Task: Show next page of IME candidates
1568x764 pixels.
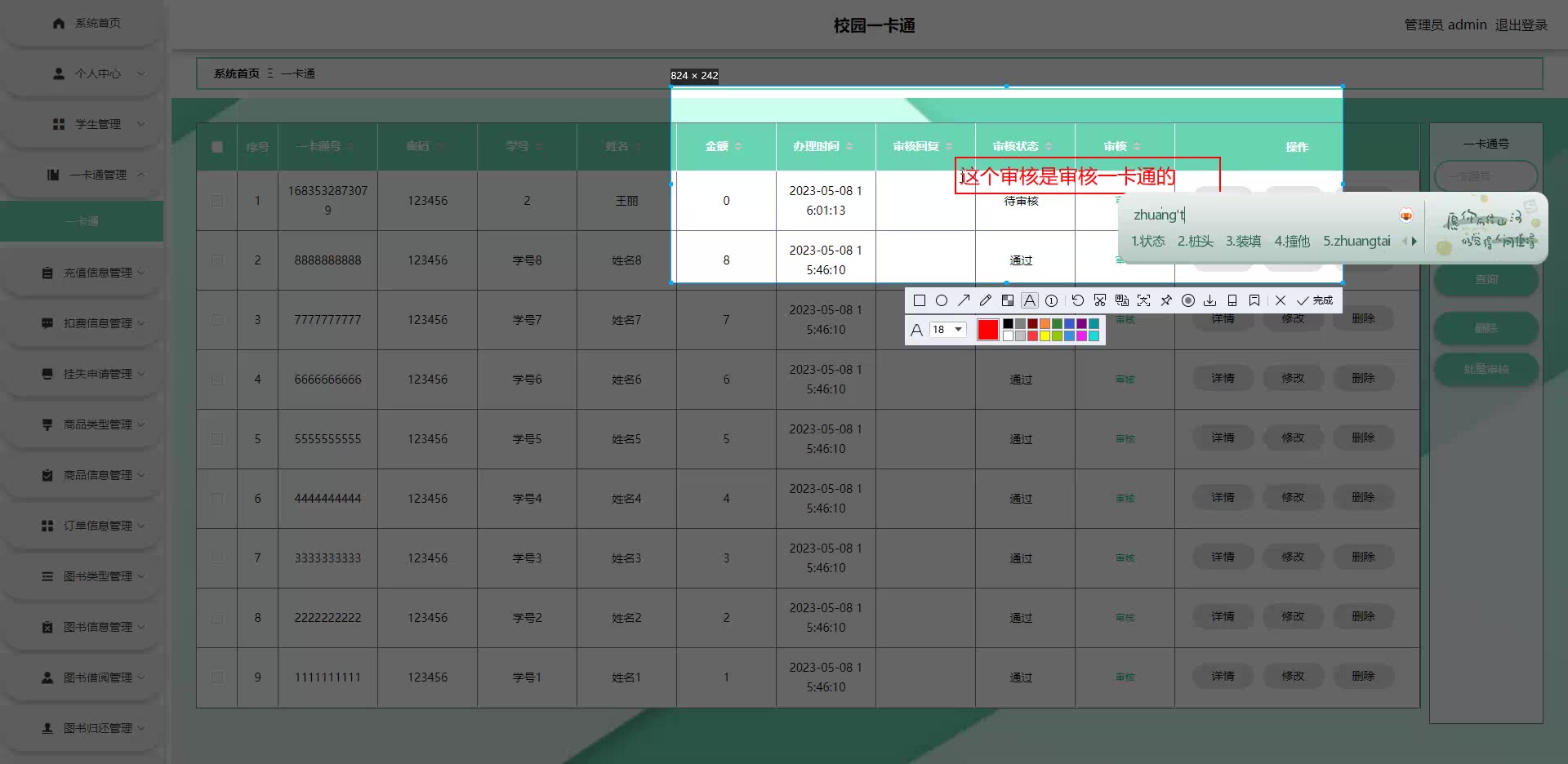Action: tap(1414, 241)
